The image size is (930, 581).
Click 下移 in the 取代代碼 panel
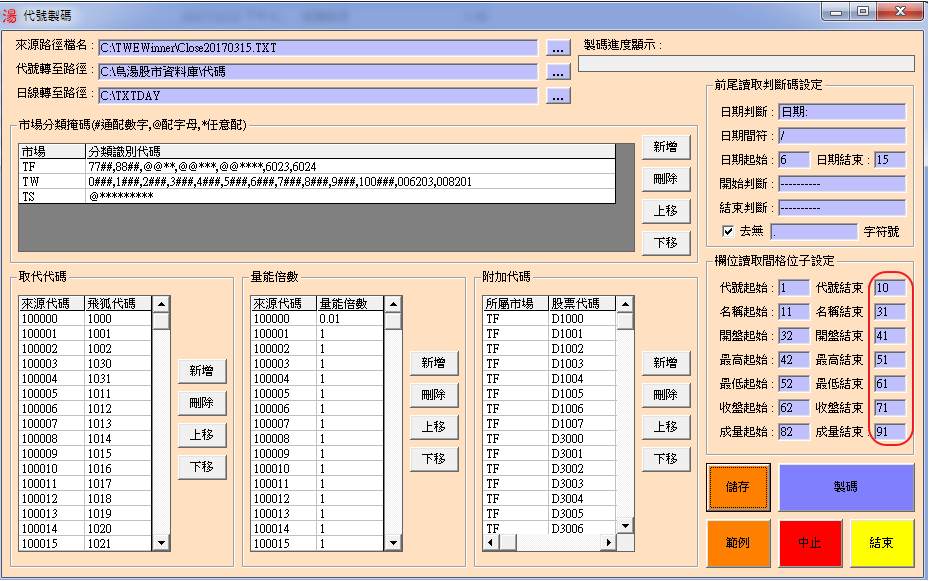[x=202, y=467]
